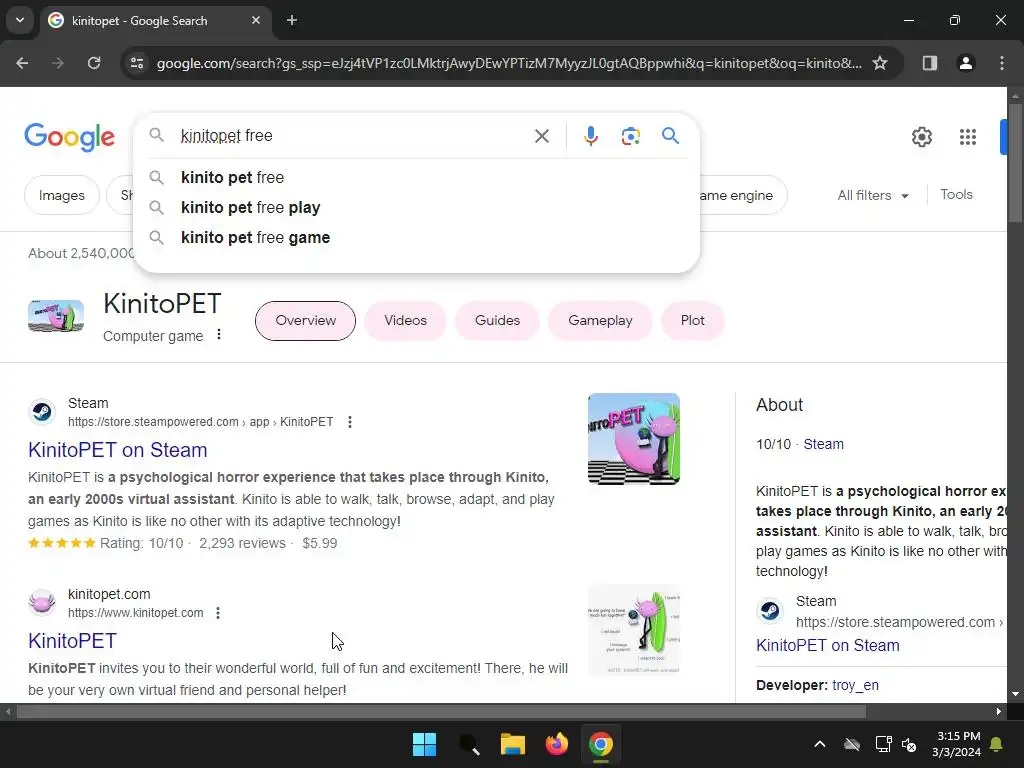Click the Chrome taskbar icon
Viewport: 1024px width, 768px height.
pos(601,744)
